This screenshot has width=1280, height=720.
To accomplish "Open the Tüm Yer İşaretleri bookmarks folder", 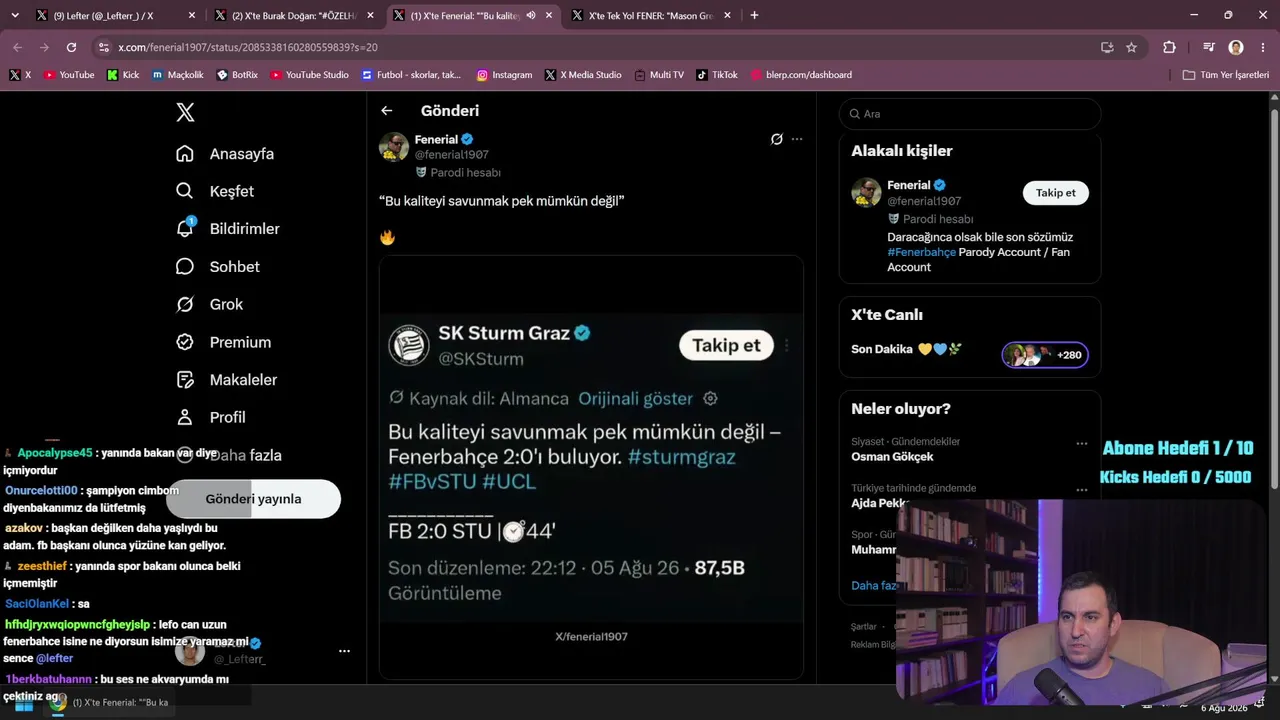I will click(x=1226, y=75).
